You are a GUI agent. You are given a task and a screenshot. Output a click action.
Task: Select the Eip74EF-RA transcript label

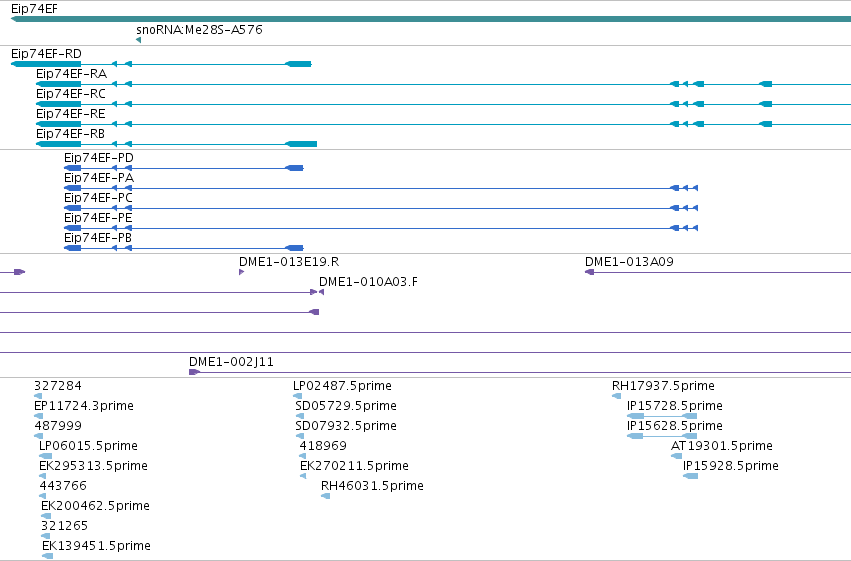coord(71,74)
